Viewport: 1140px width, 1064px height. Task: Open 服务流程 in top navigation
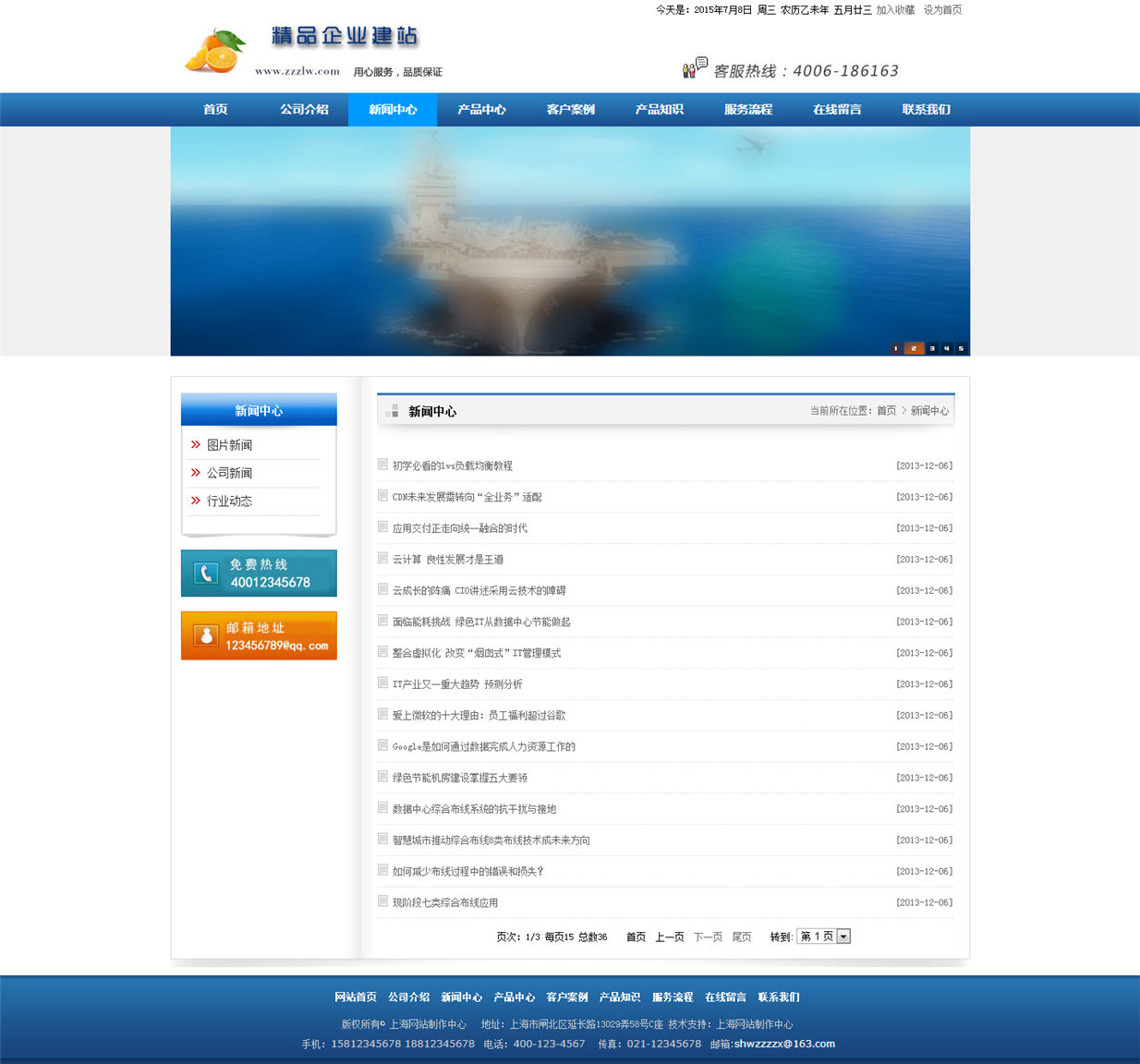[x=747, y=109]
